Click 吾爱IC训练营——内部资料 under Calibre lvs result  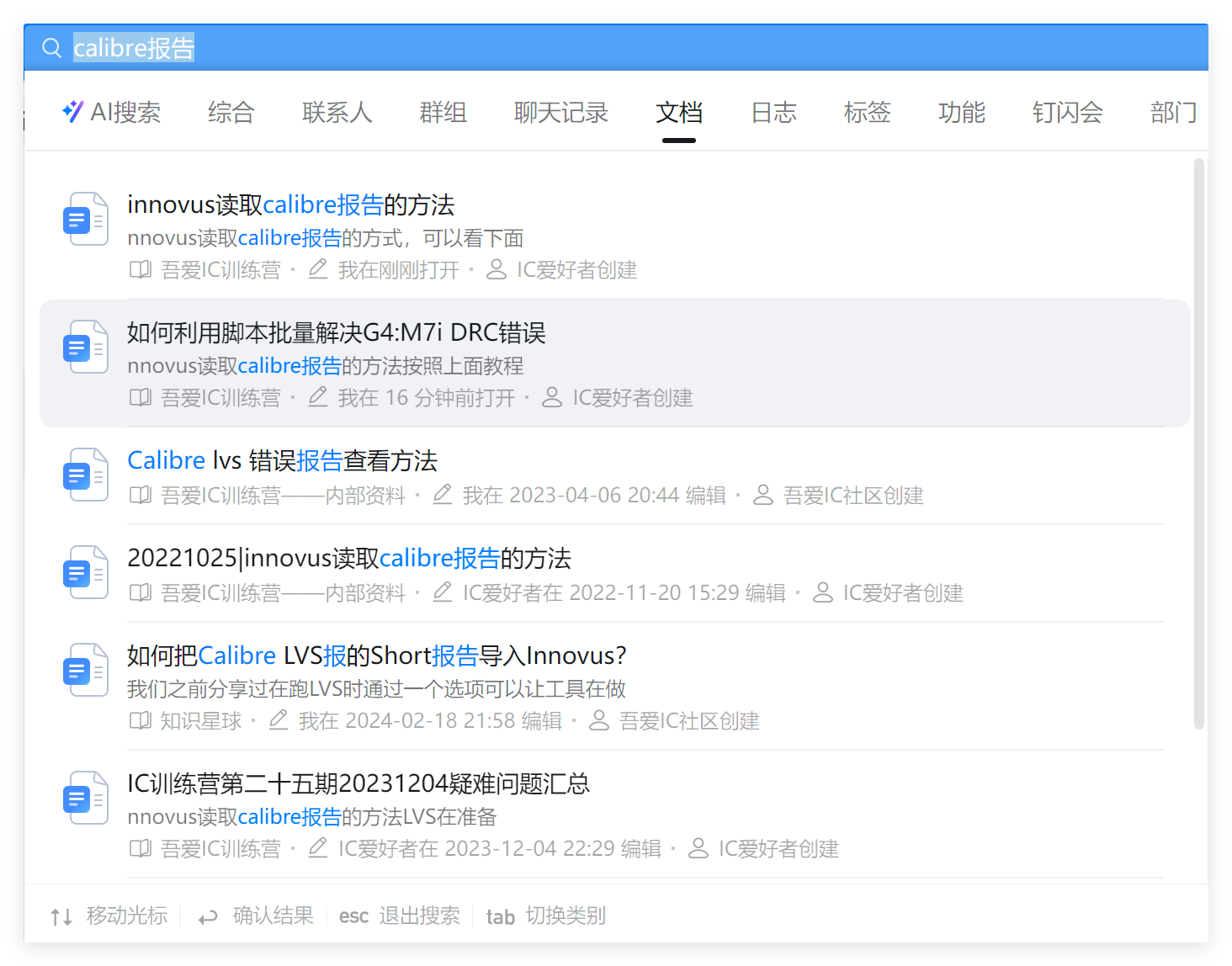pos(284,496)
